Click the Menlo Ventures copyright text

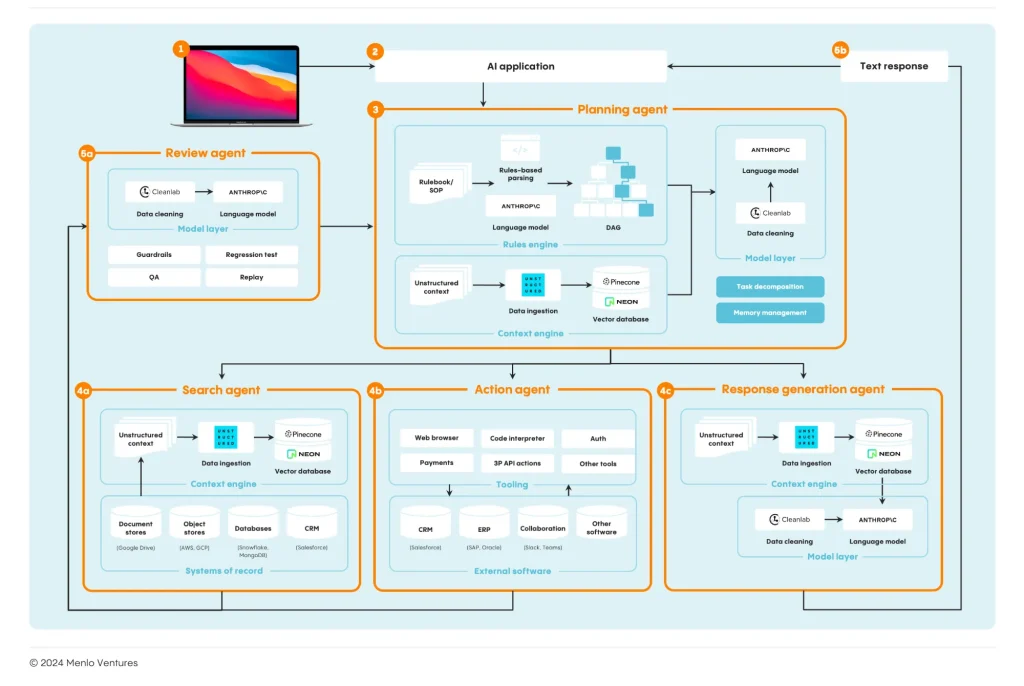[84, 663]
